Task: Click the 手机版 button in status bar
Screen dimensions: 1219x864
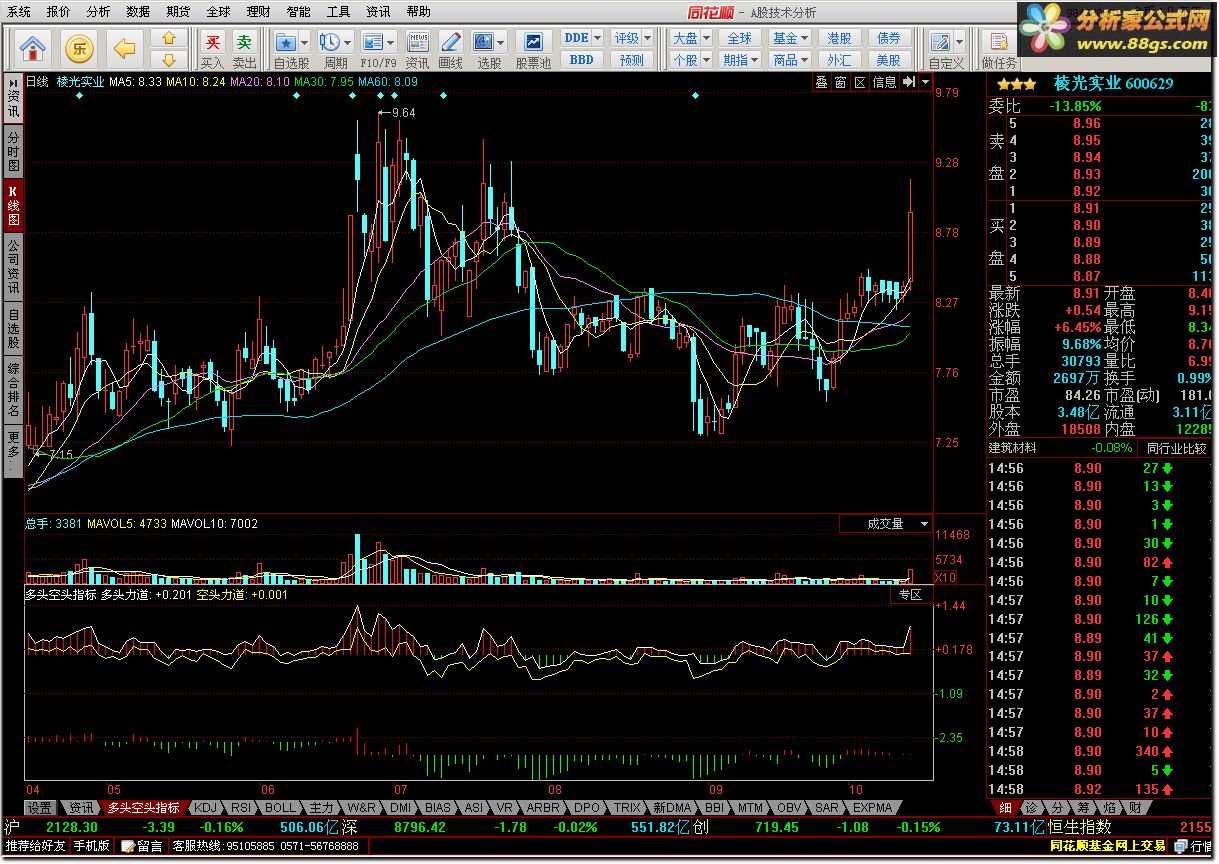Action: coord(91,846)
